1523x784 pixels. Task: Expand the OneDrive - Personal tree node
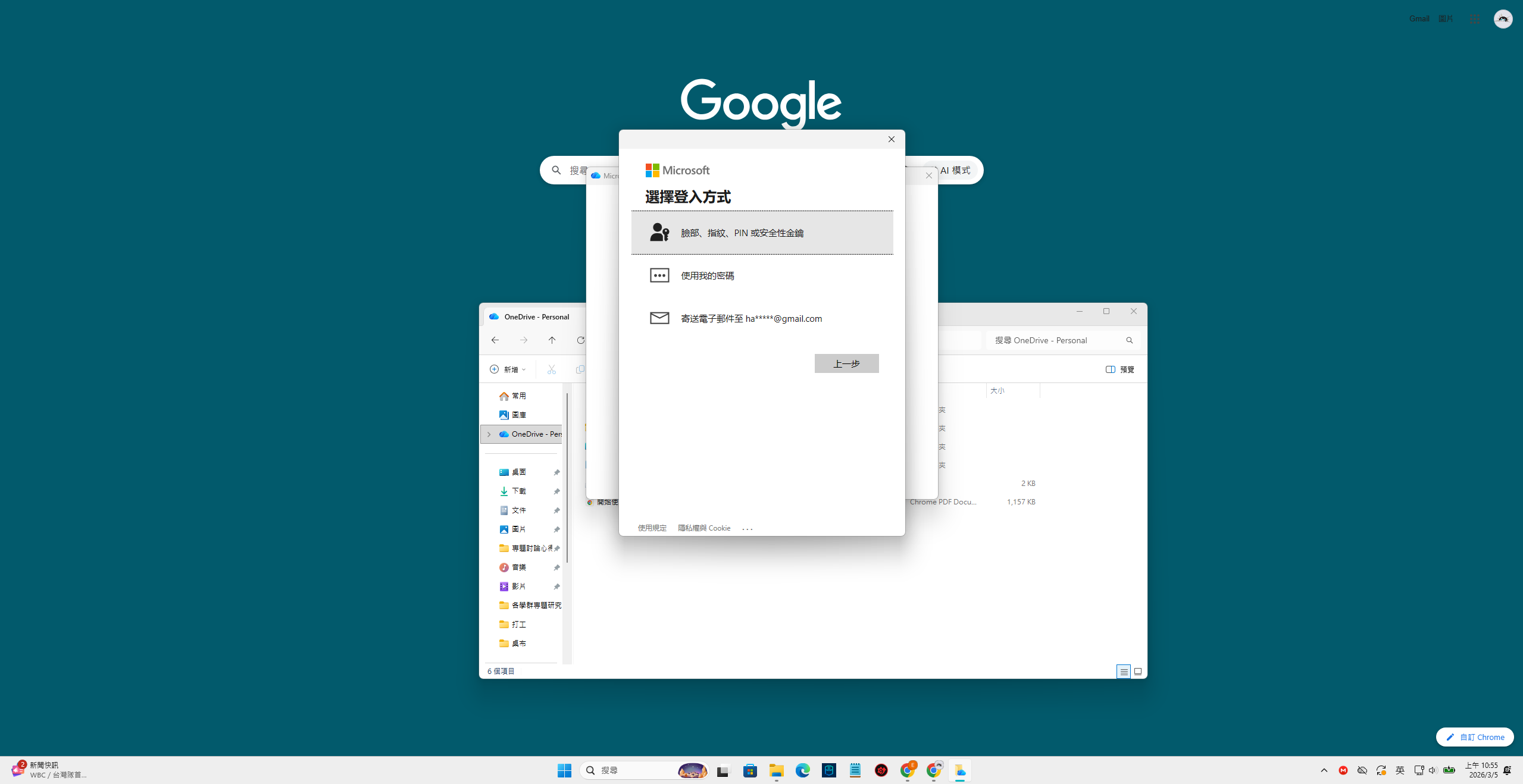(489, 434)
